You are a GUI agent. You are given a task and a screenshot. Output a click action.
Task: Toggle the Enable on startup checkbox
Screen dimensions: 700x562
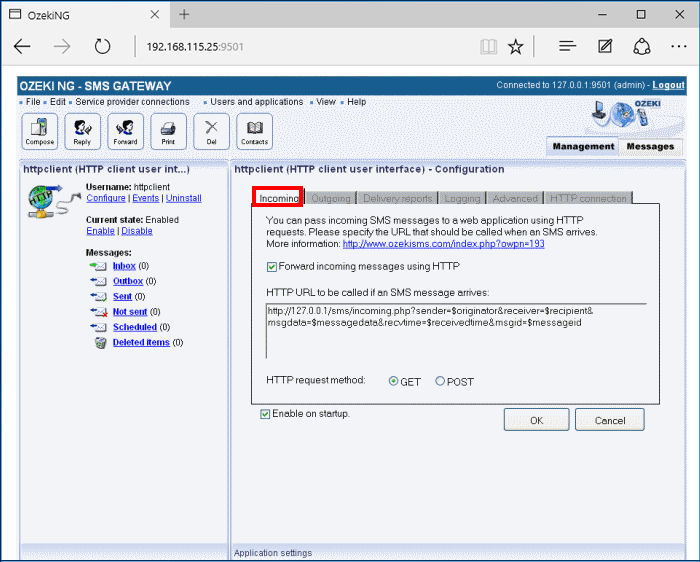(265, 413)
